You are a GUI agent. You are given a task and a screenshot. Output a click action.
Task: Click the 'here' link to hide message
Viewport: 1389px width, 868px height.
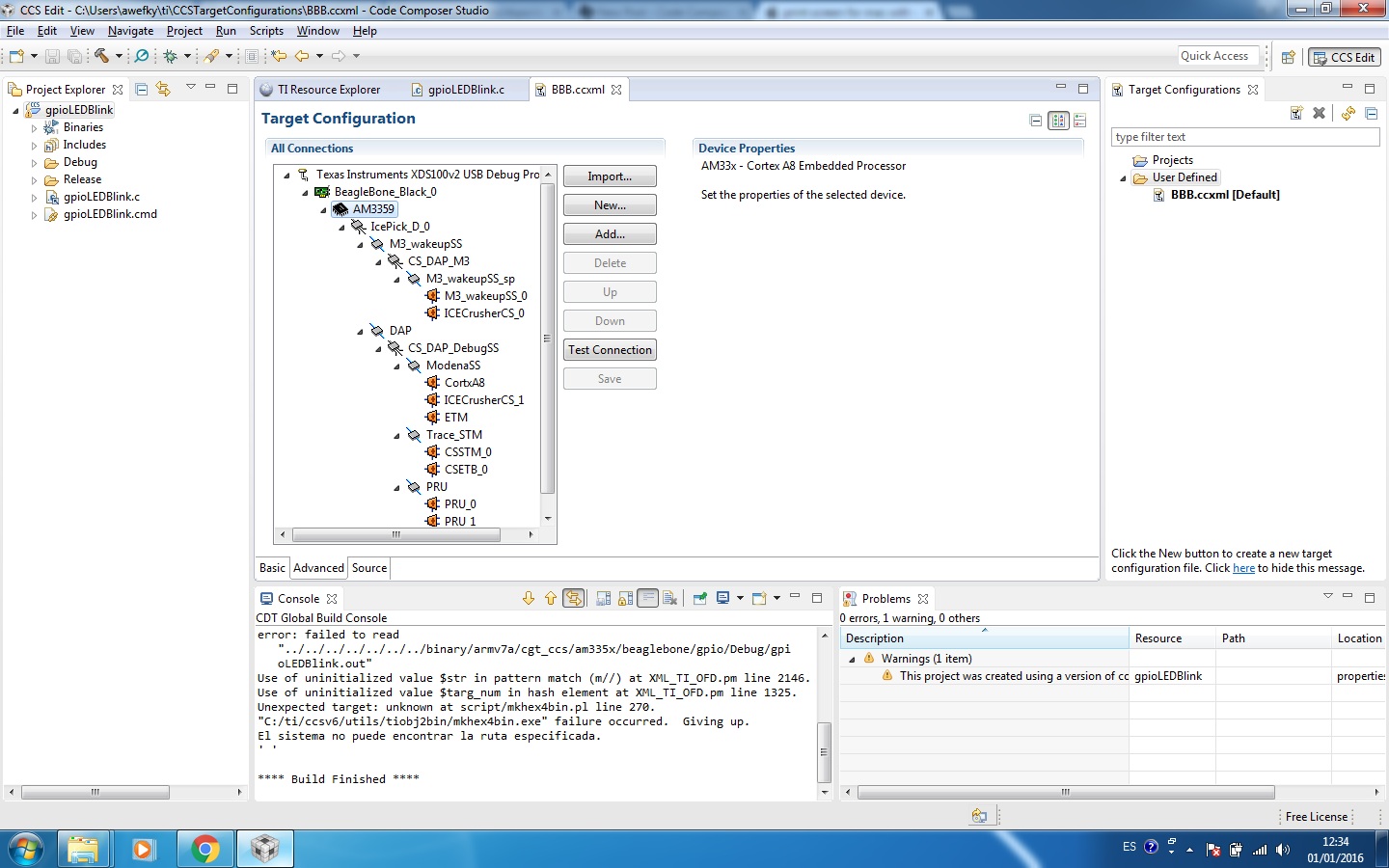(1243, 568)
